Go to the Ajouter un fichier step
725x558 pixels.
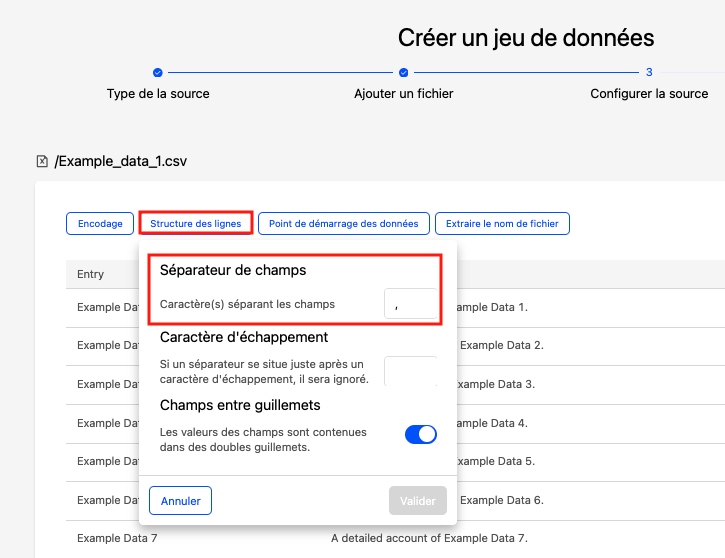click(x=403, y=94)
